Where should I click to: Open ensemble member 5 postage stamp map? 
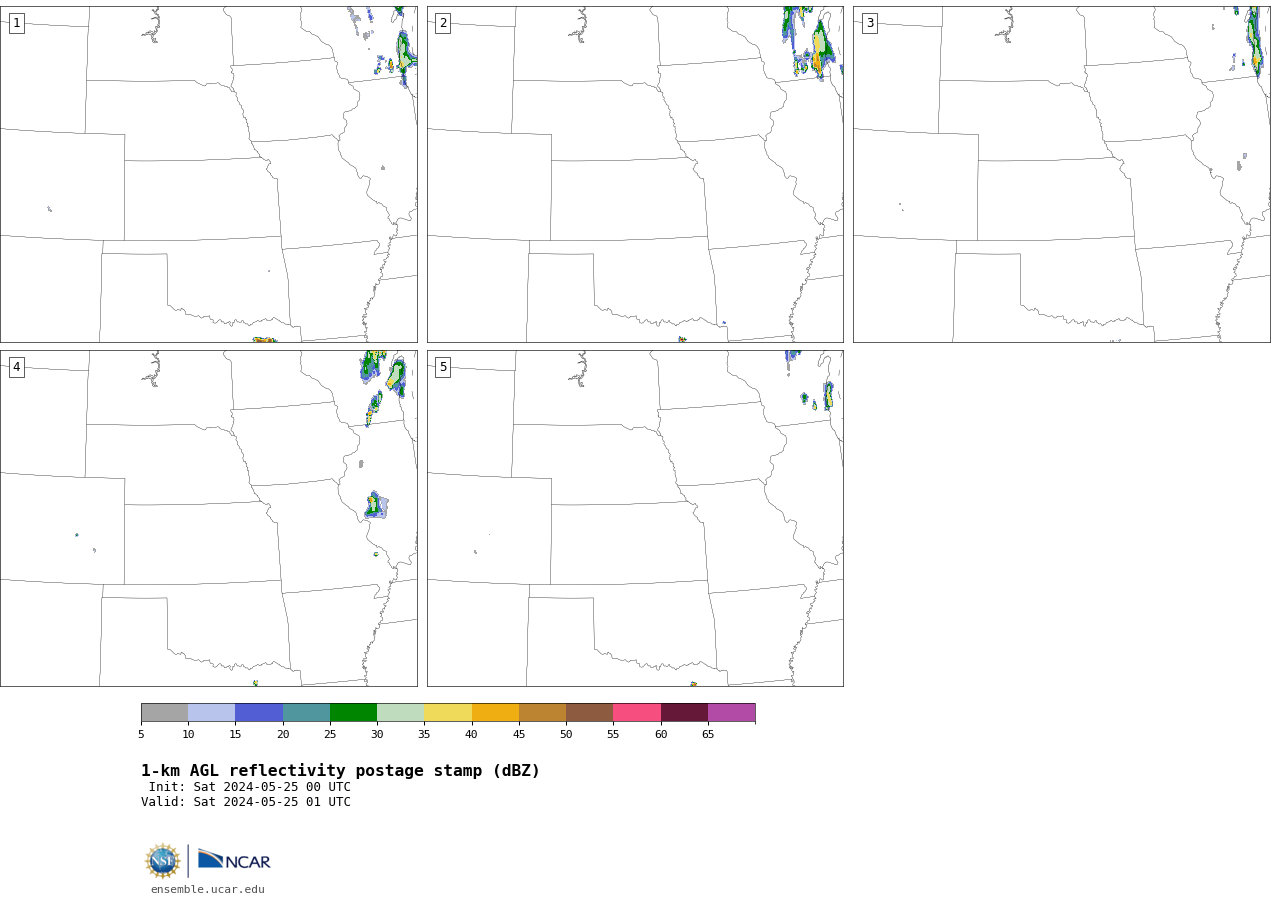(635, 518)
